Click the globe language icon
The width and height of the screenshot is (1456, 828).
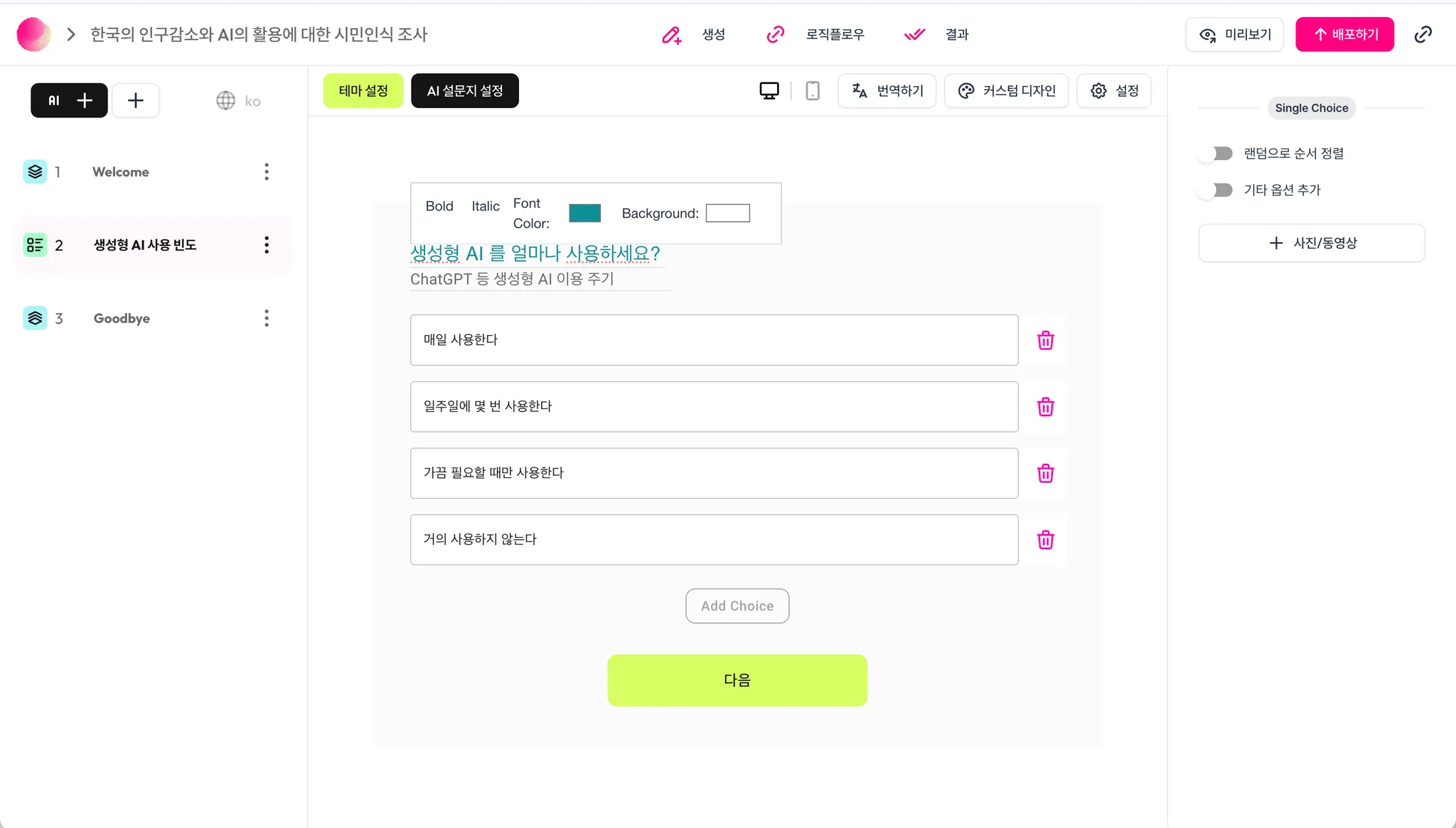225,100
